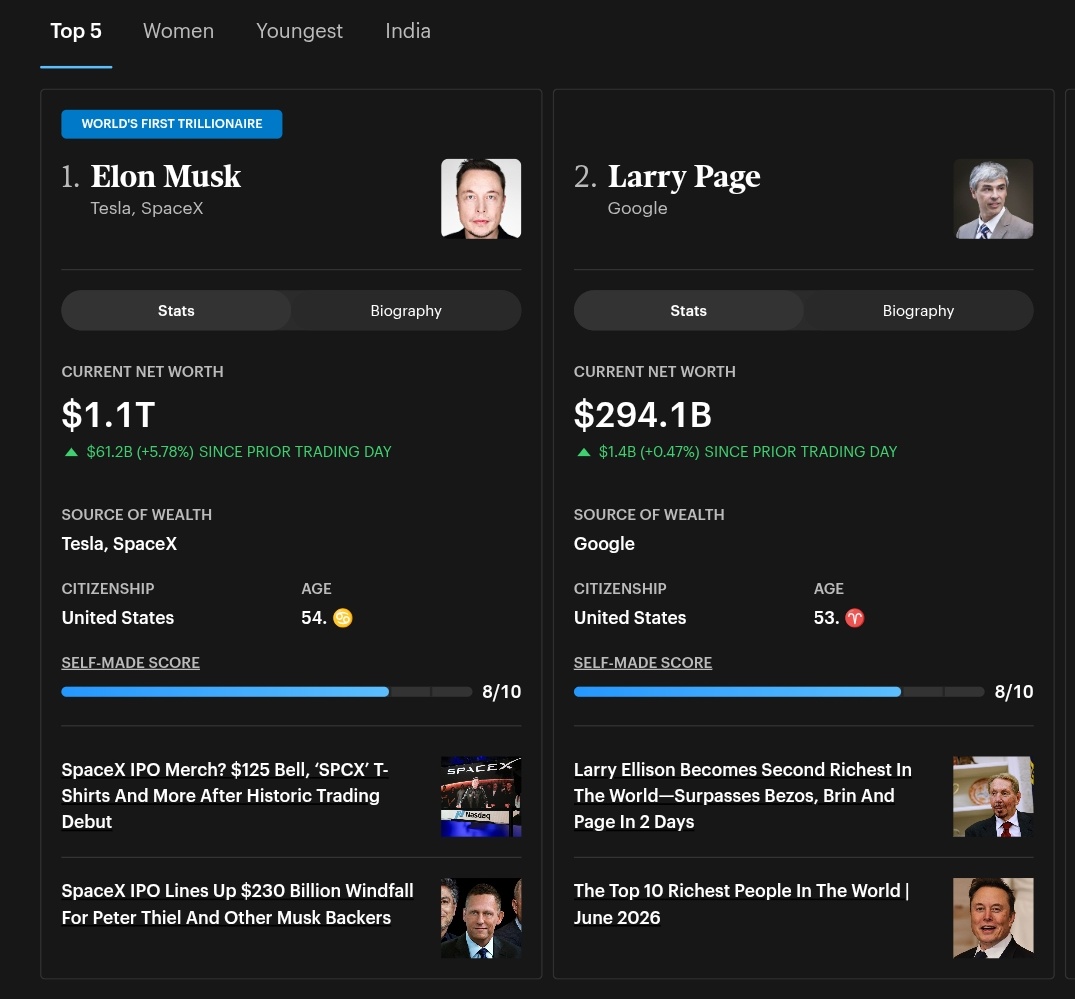Select Stats toggle in Elon Musk card
This screenshot has width=1075, height=999.
[176, 311]
